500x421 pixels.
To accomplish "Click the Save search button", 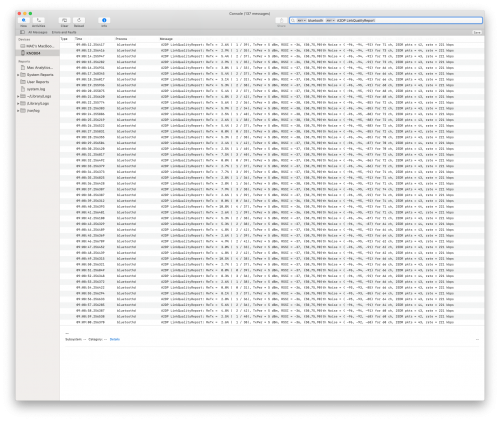I will [x=477, y=32].
